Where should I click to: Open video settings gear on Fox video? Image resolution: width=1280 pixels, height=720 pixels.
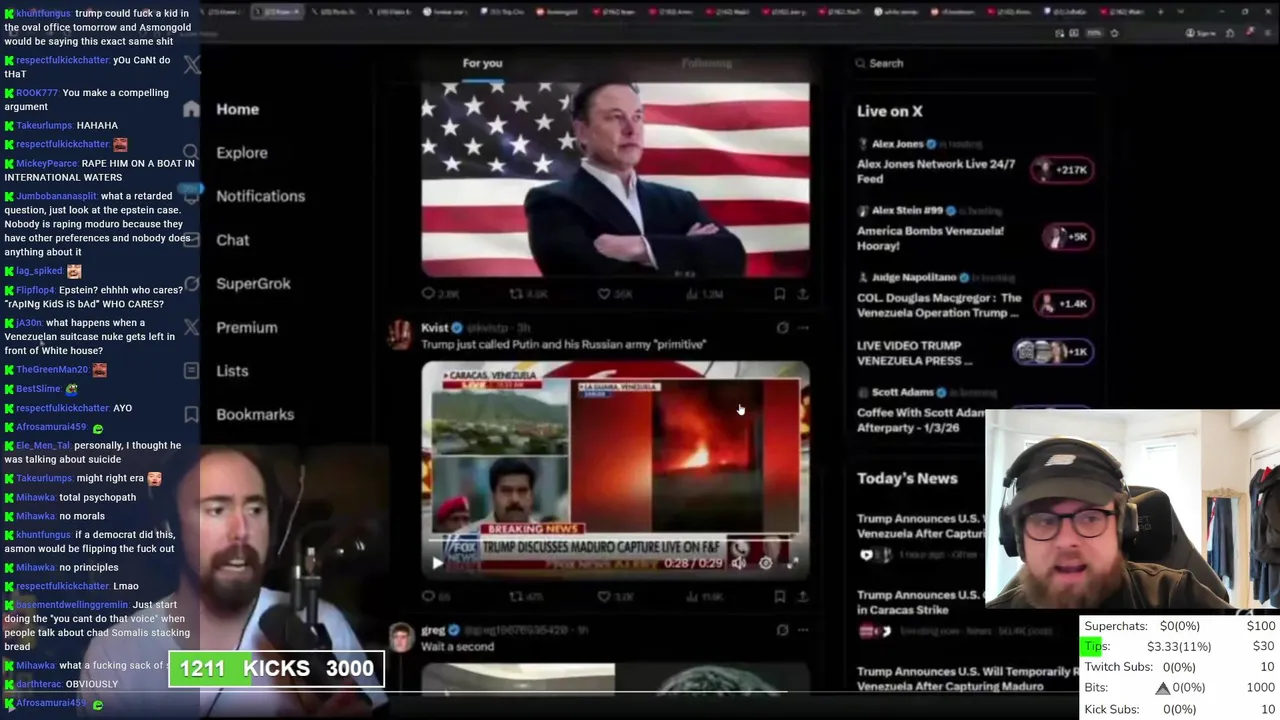pos(766,563)
